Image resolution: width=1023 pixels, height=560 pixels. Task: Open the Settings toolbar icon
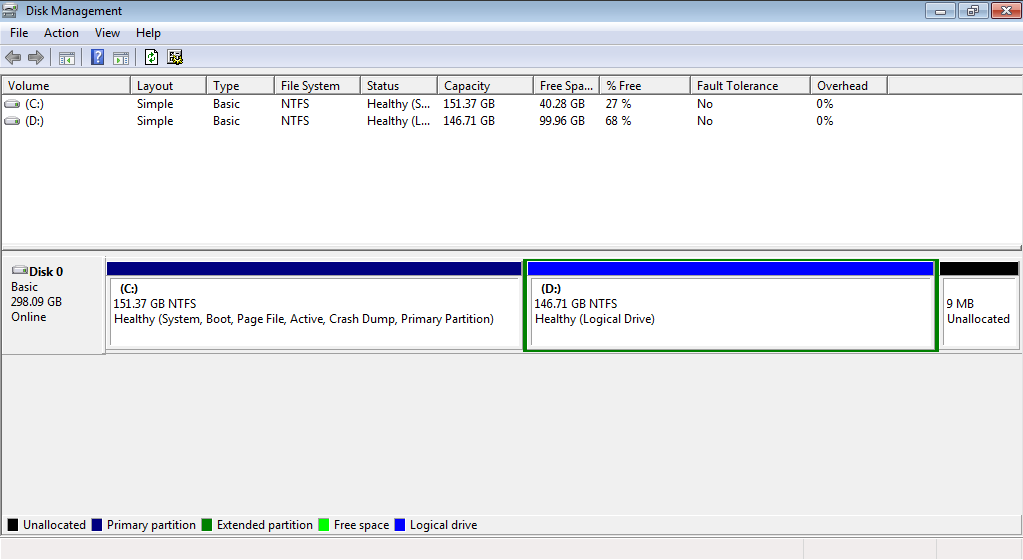pyautogui.click(x=175, y=58)
